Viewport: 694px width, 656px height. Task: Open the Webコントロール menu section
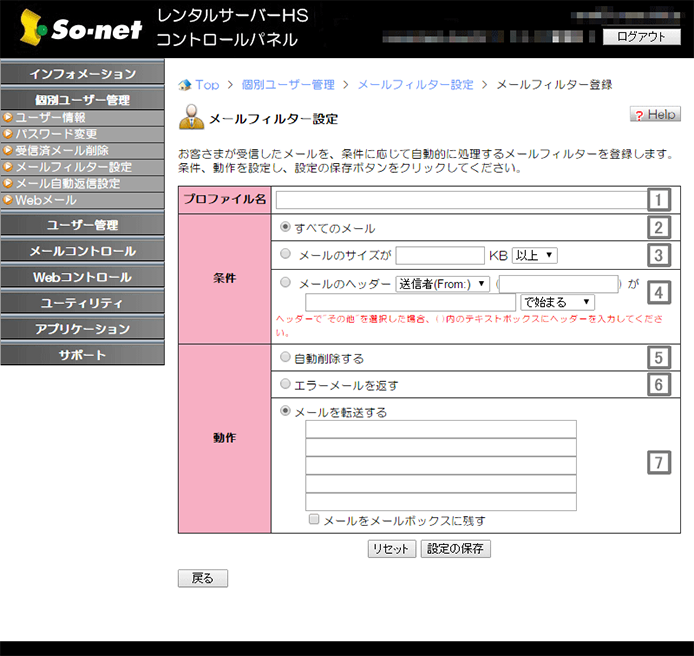pos(82,277)
